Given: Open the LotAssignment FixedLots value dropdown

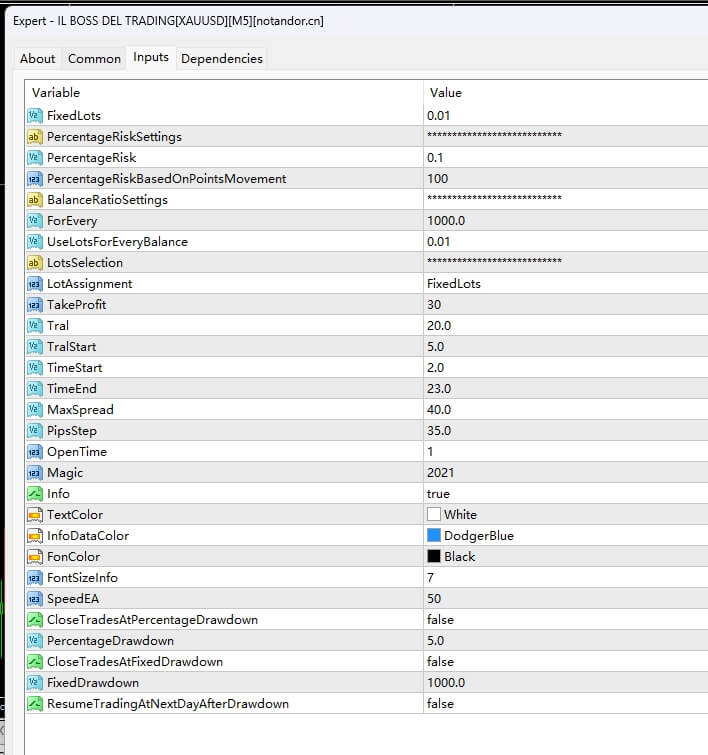Looking at the screenshot, I should 453,284.
